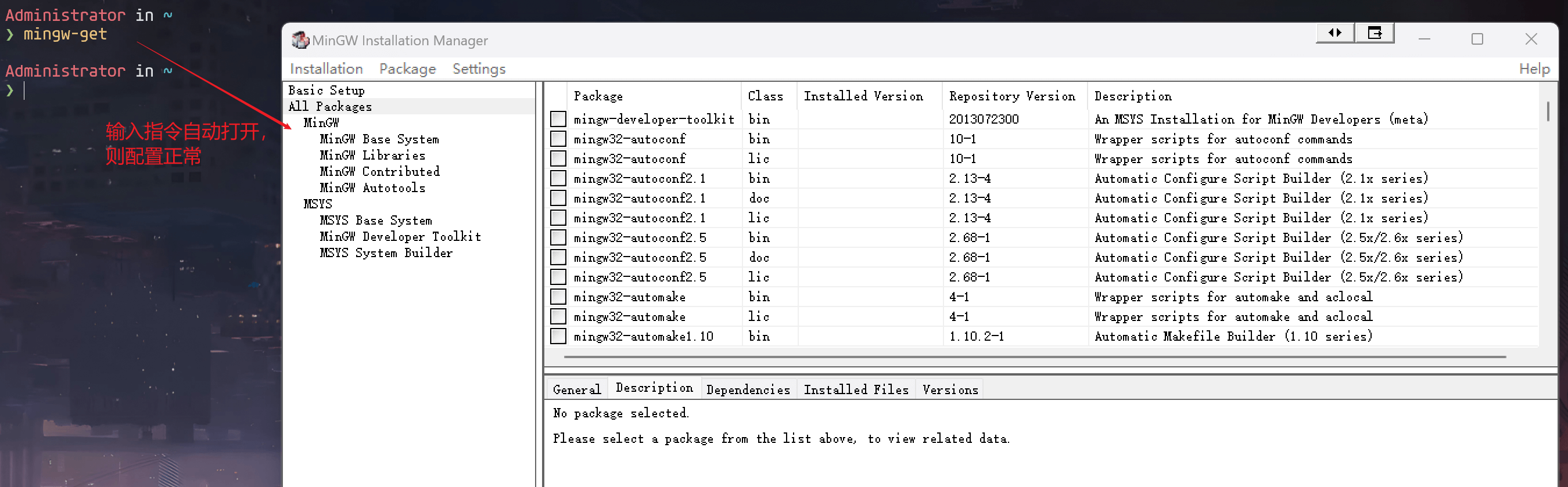This screenshot has height=487, width=1568.
Task: Check mingw32-autoconf2.1 doc package box
Action: [x=558, y=198]
